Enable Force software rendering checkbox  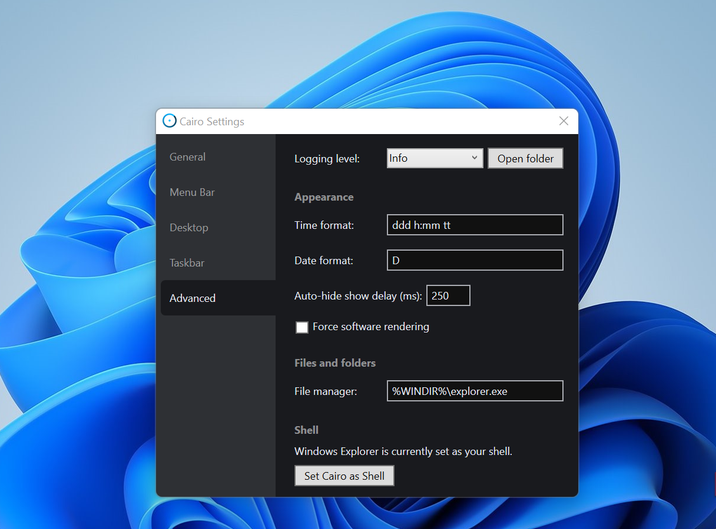click(x=302, y=327)
